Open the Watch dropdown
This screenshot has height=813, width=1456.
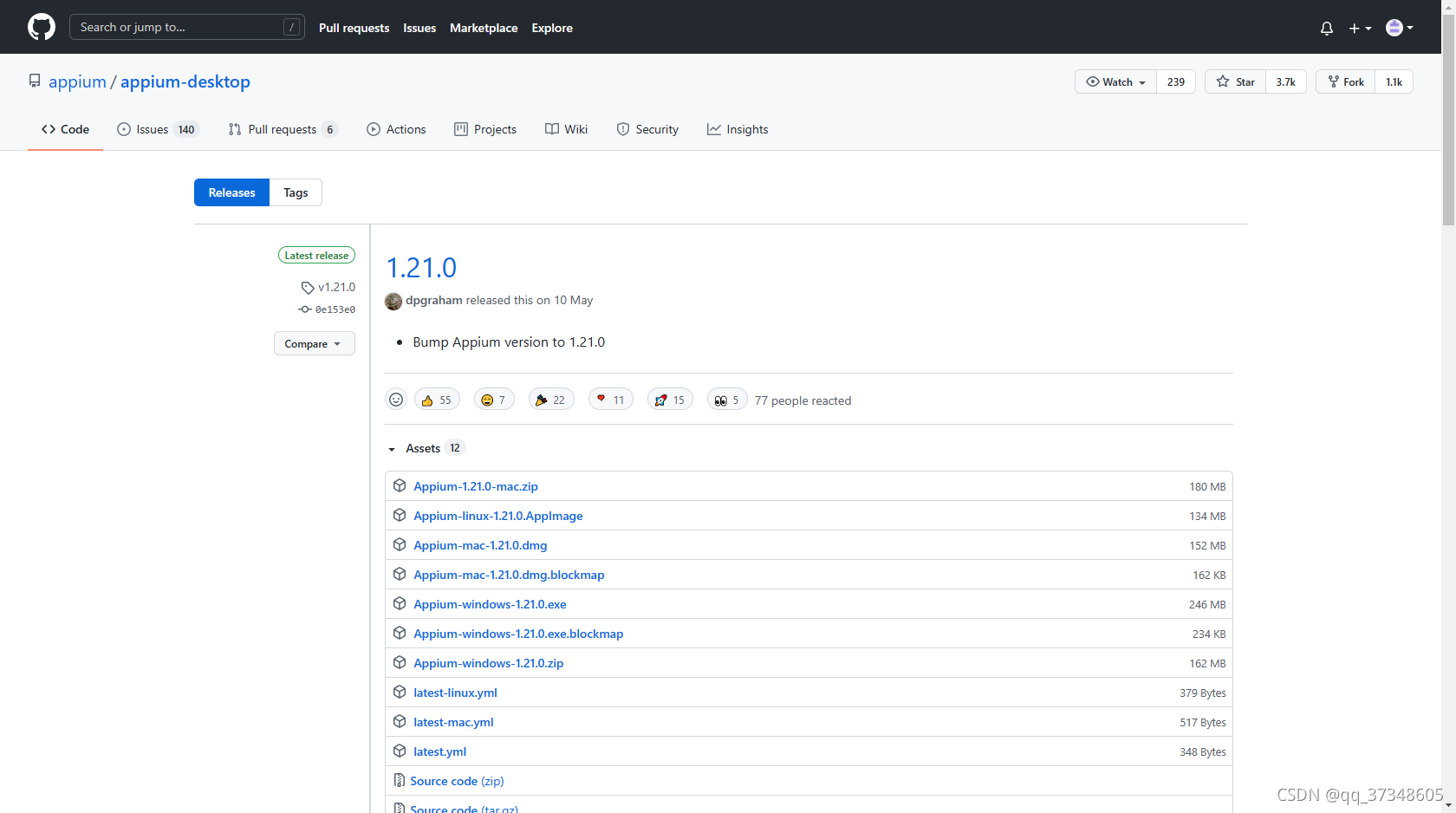coord(1115,81)
